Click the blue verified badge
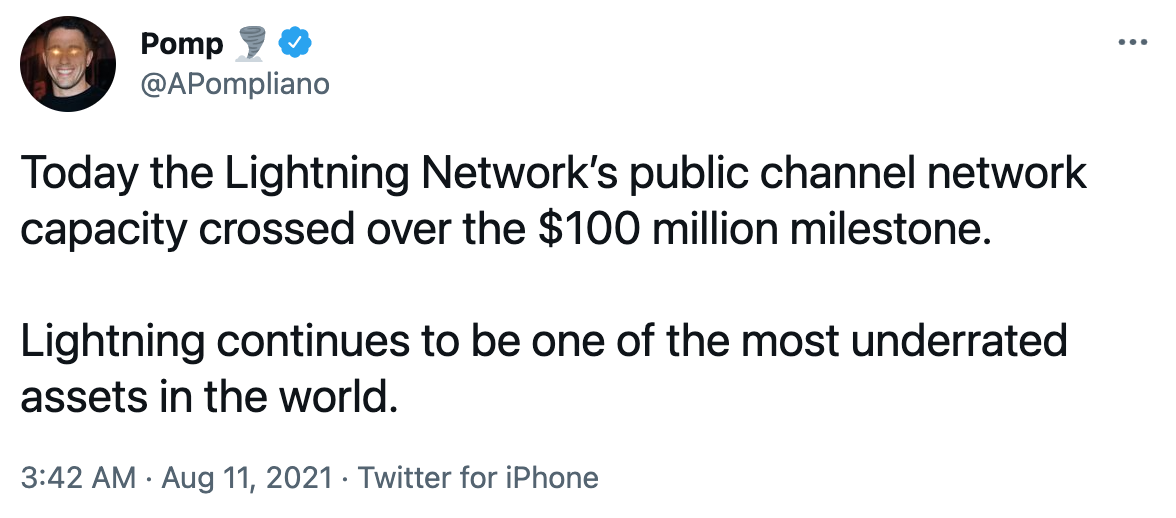This screenshot has height=518, width=1176. point(295,43)
